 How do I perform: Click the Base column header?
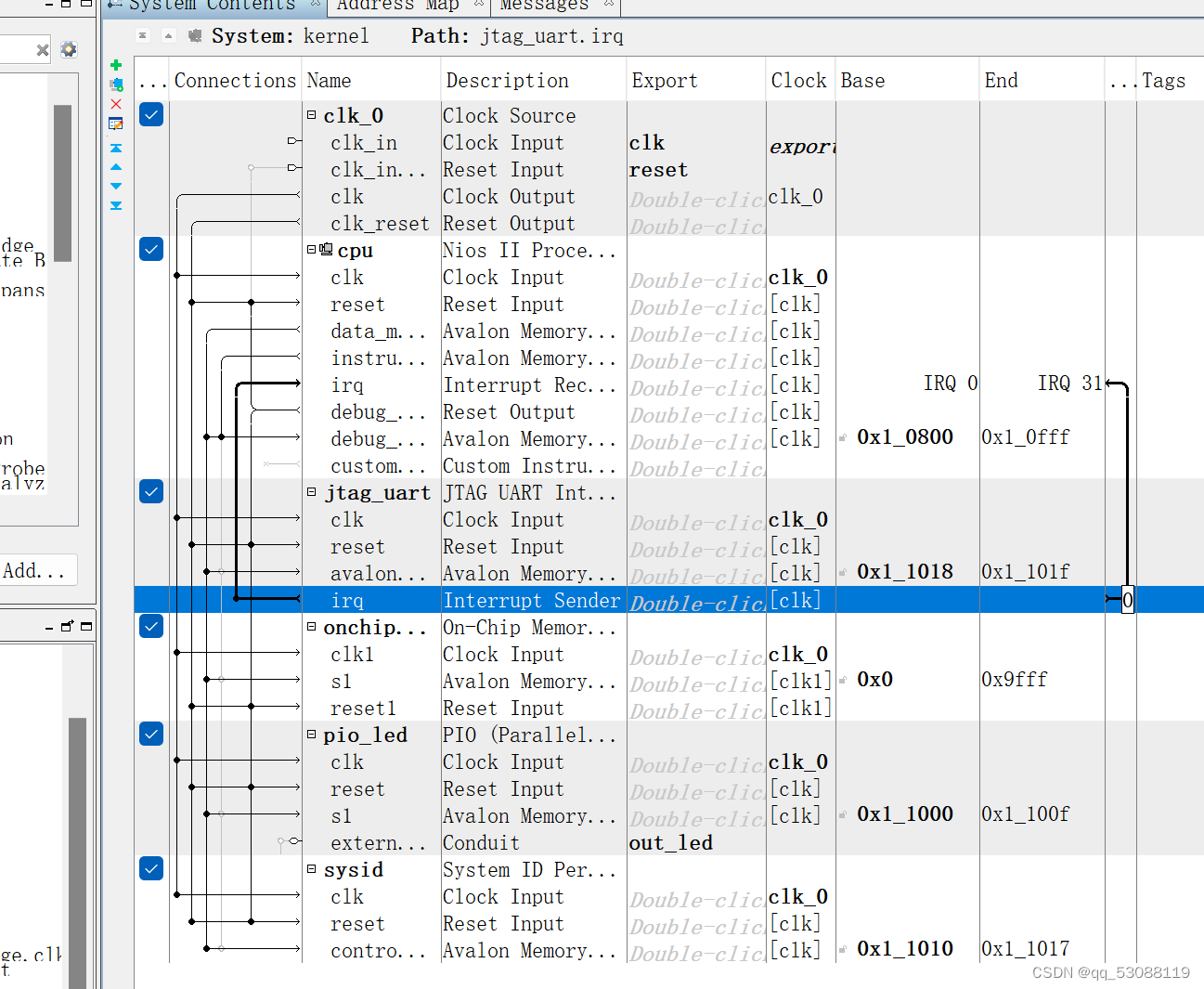[x=907, y=81]
